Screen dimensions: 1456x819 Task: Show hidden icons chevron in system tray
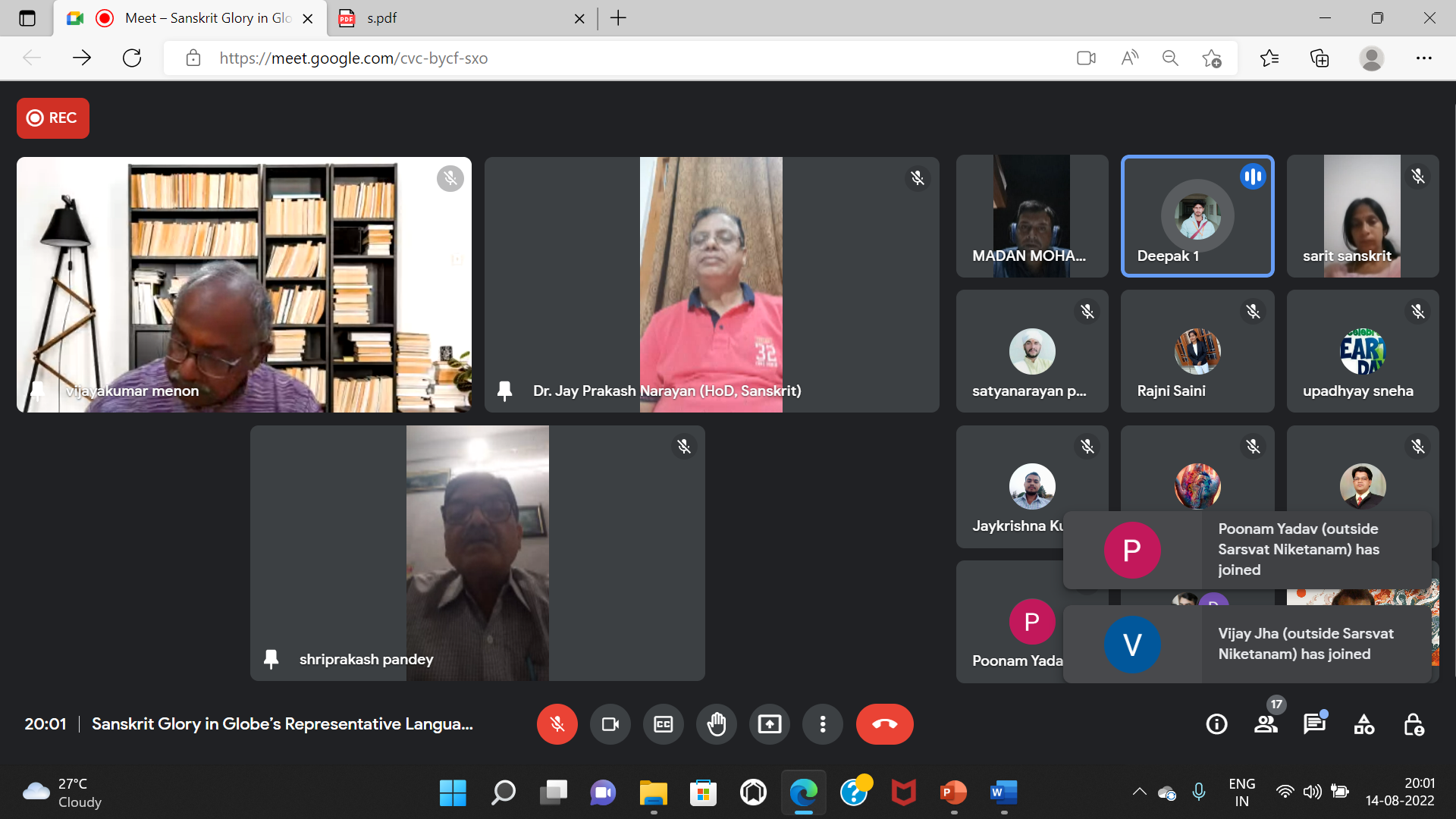[x=1139, y=792]
